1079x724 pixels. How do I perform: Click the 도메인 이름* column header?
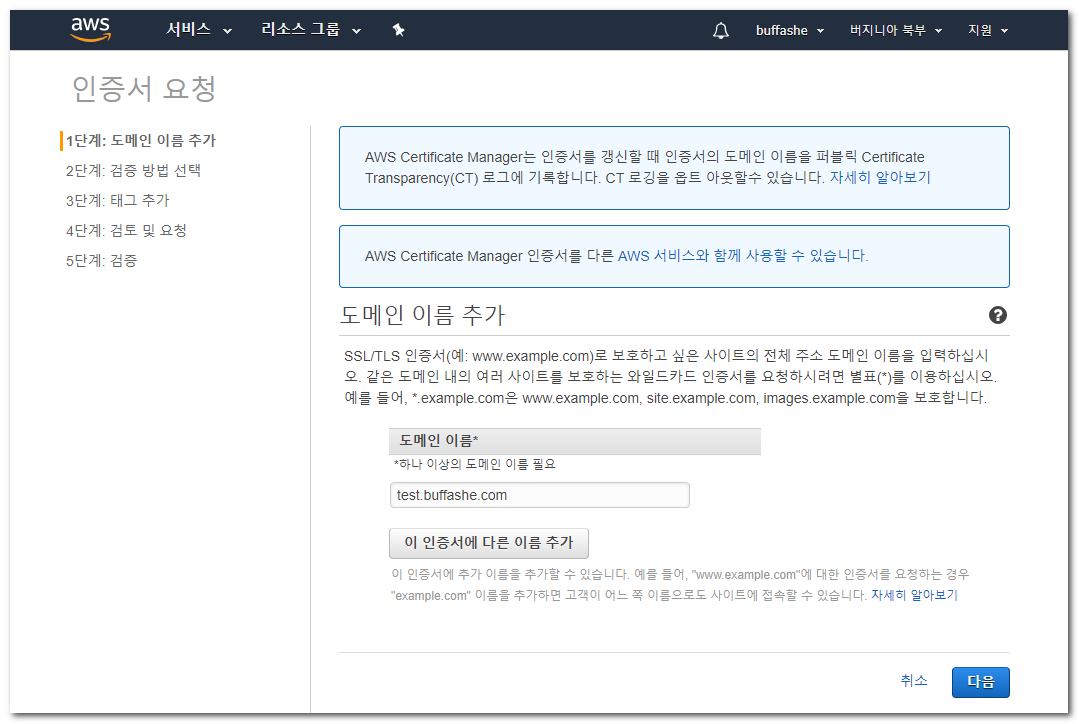tap(575, 440)
